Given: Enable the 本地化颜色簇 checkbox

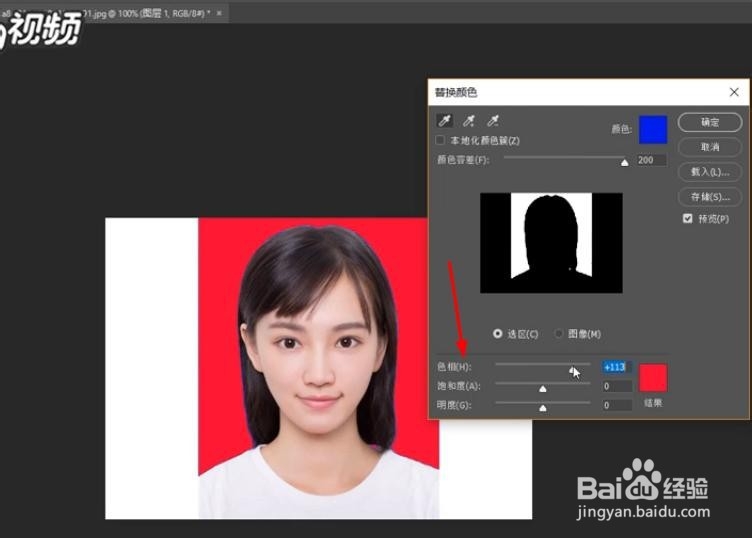Looking at the screenshot, I should click(x=440, y=140).
